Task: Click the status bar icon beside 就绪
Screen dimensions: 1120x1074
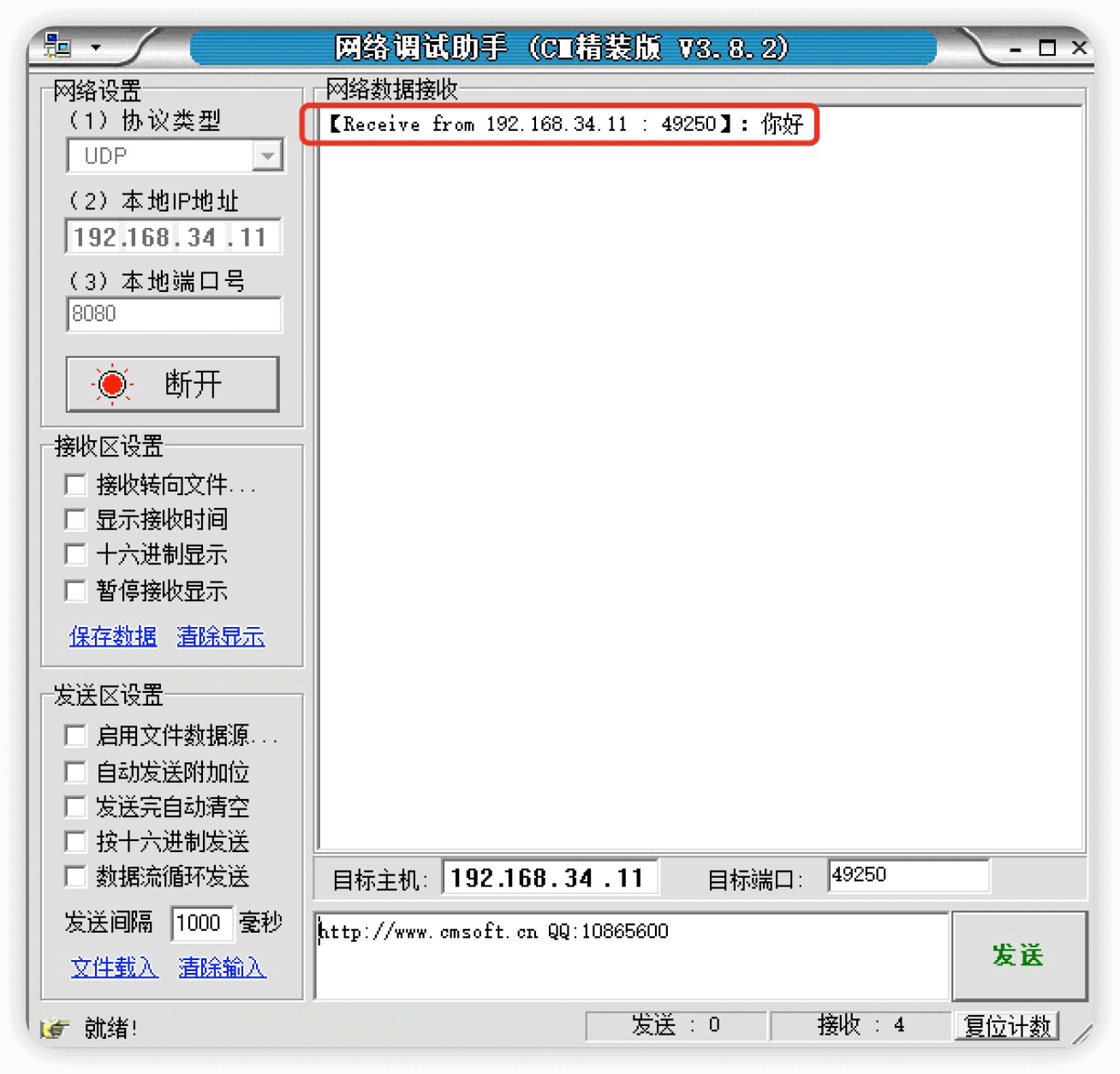Action: coord(55,1028)
